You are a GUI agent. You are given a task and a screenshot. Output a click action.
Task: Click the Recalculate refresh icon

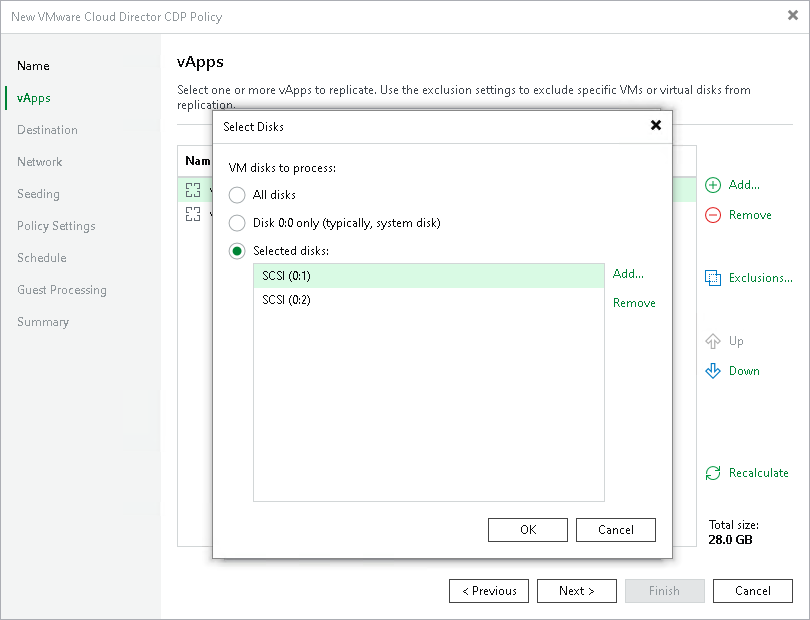pos(713,473)
